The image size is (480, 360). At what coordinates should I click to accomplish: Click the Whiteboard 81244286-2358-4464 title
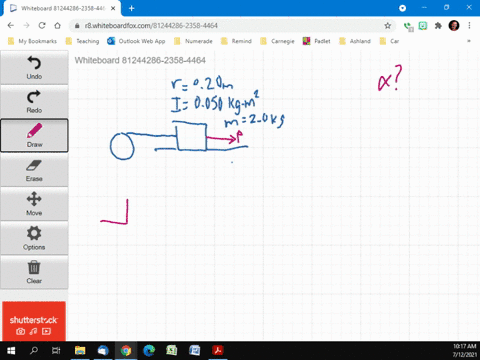[x=140, y=60]
